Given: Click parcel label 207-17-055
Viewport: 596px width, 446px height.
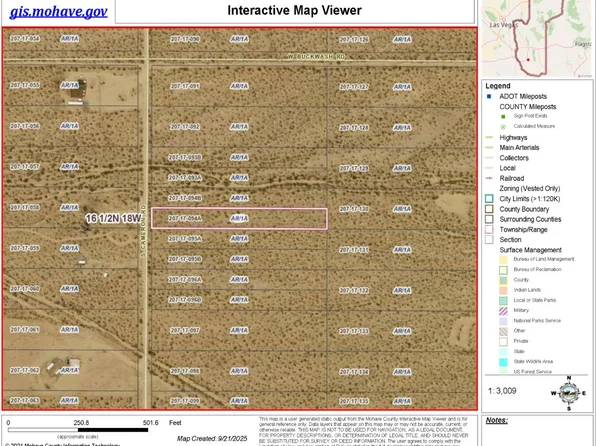Looking at the screenshot, I should pyautogui.click(x=25, y=85).
